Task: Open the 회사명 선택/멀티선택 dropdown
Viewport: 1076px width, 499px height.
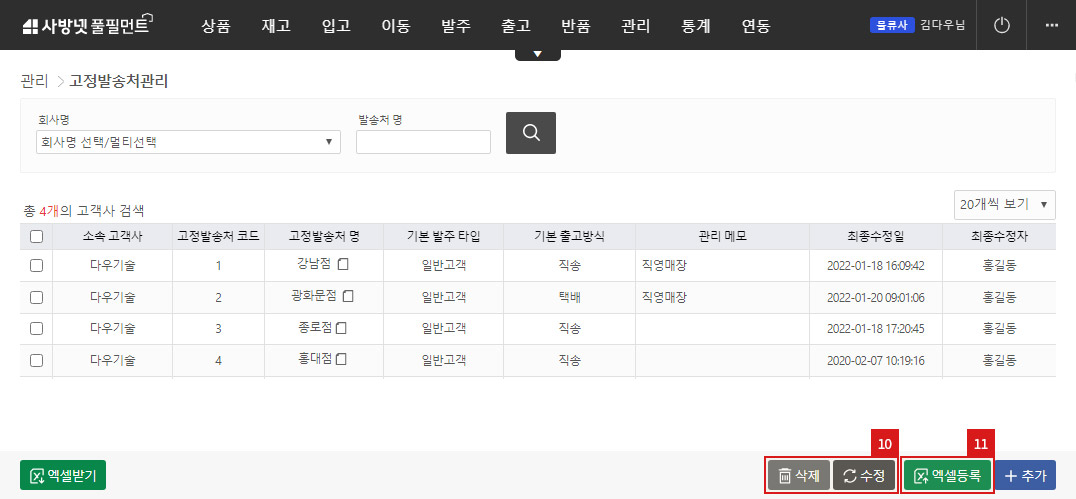Action: (188, 142)
